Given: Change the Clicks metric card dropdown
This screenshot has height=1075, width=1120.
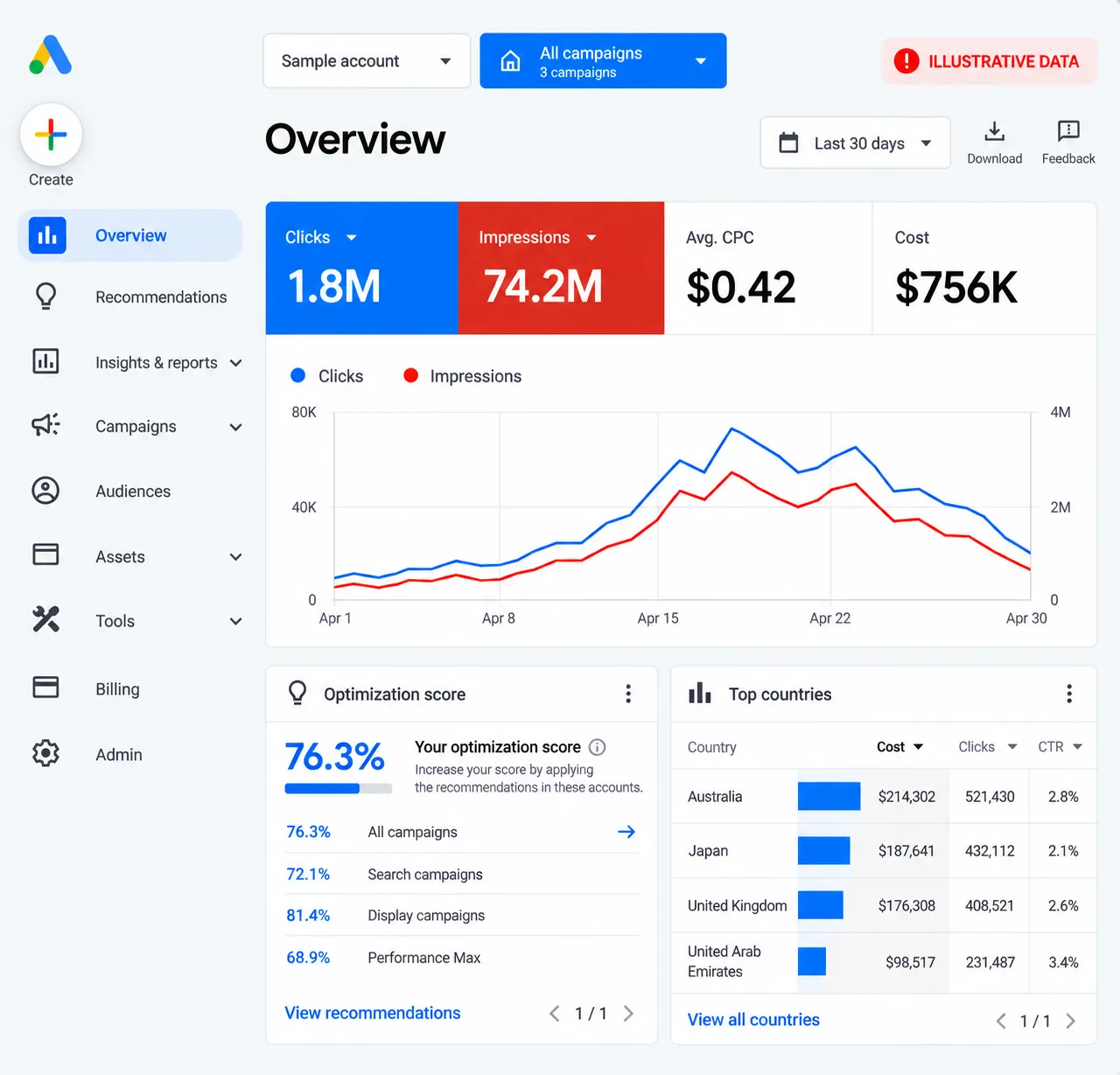Looking at the screenshot, I should point(352,238).
